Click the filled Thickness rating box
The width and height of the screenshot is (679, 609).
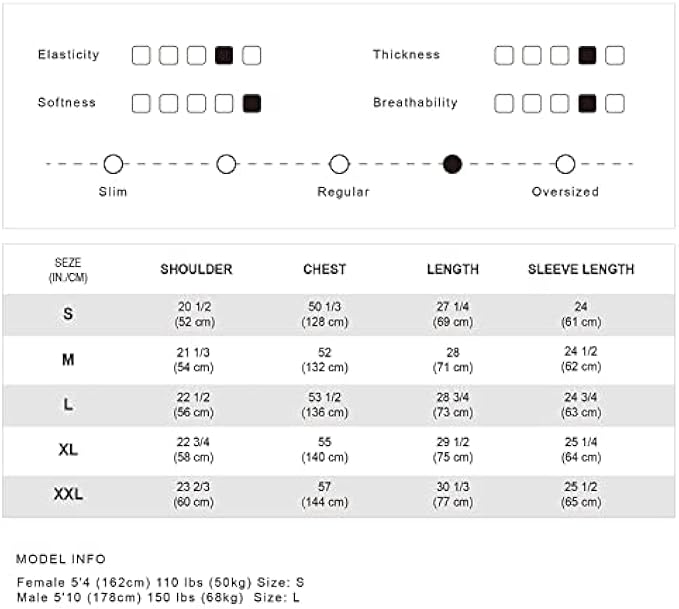coord(587,55)
